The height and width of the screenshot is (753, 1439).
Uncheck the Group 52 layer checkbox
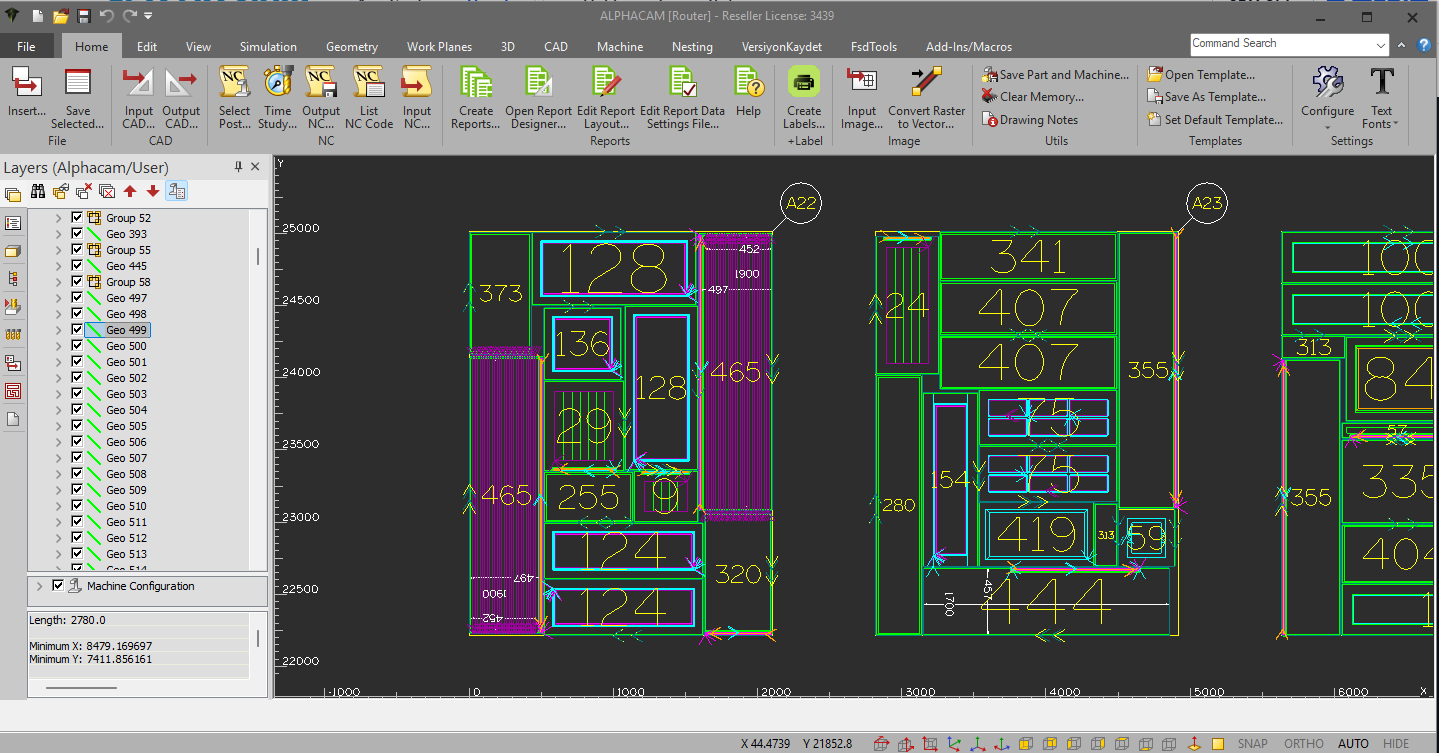pyautogui.click(x=77, y=218)
